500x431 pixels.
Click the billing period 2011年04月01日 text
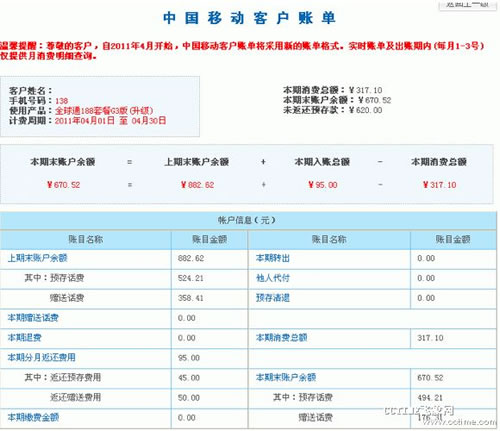tap(85, 120)
